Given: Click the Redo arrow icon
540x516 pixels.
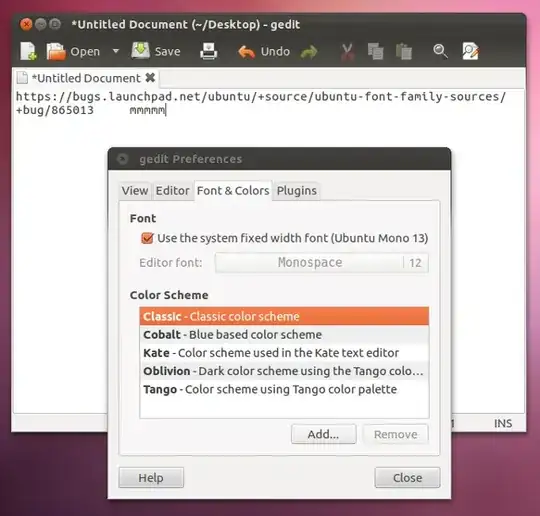Looking at the screenshot, I should pos(309,52).
